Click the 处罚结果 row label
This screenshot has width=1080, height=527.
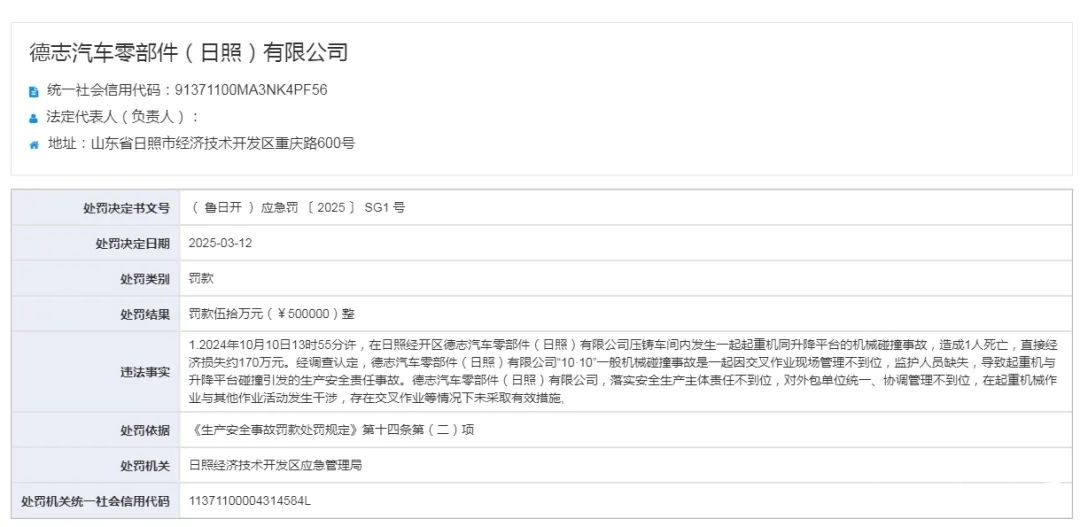click(x=145, y=315)
